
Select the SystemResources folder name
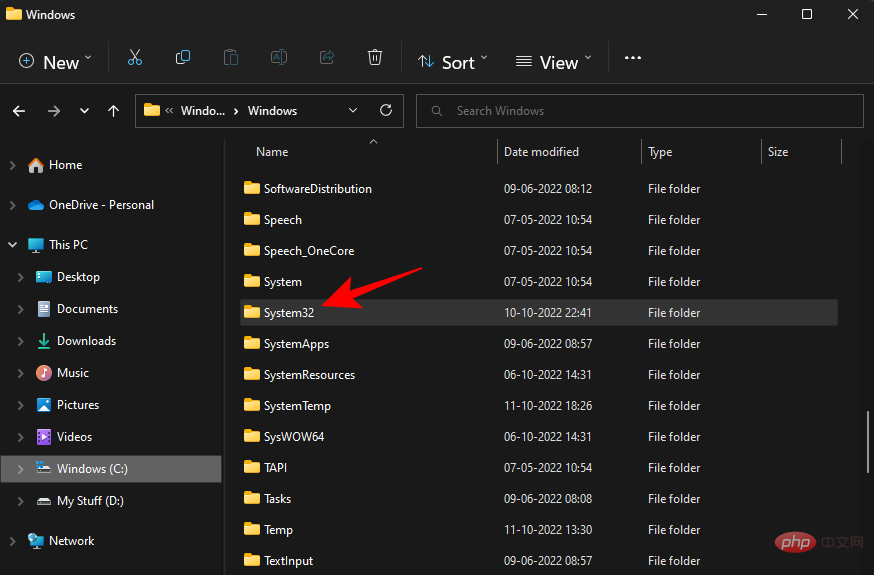(x=309, y=375)
